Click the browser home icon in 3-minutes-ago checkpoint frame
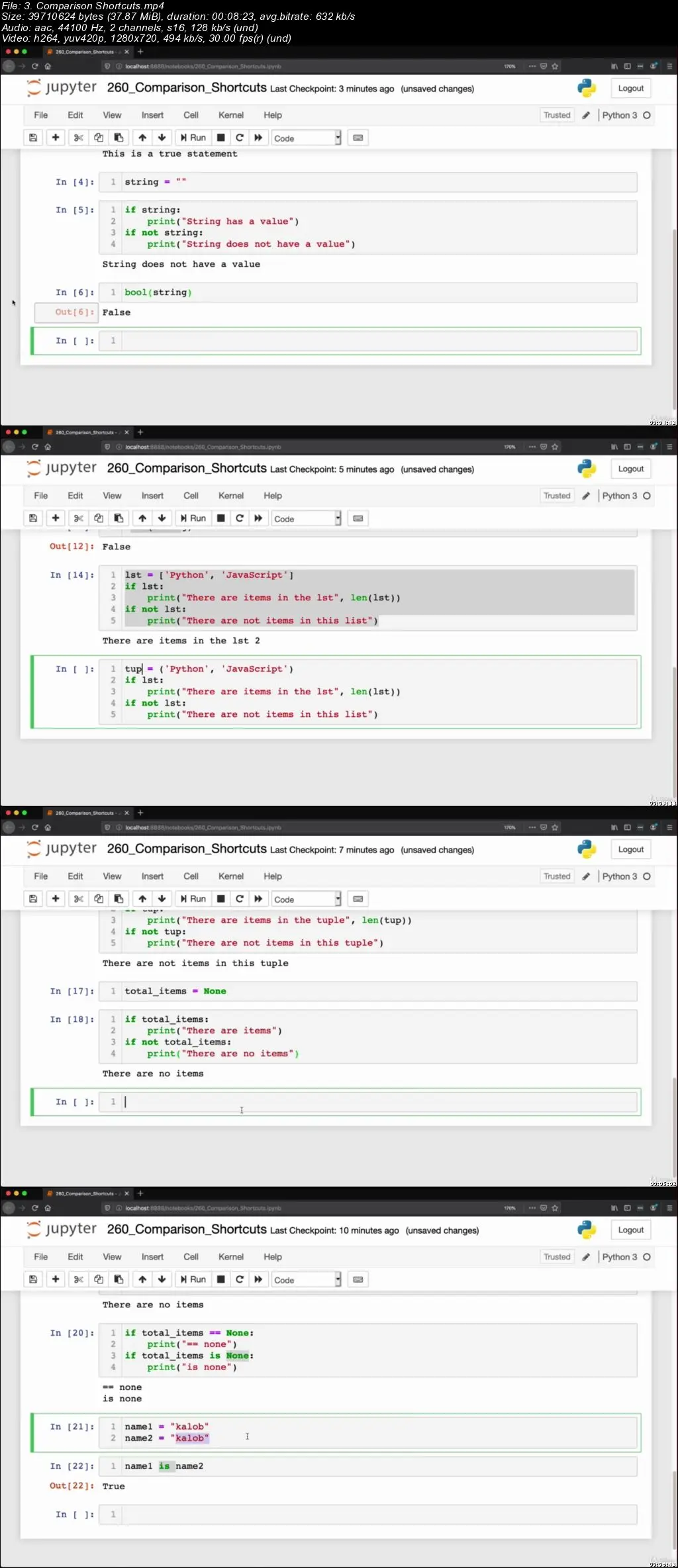Image resolution: width=678 pixels, height=1568 pixels. [48, 66]
